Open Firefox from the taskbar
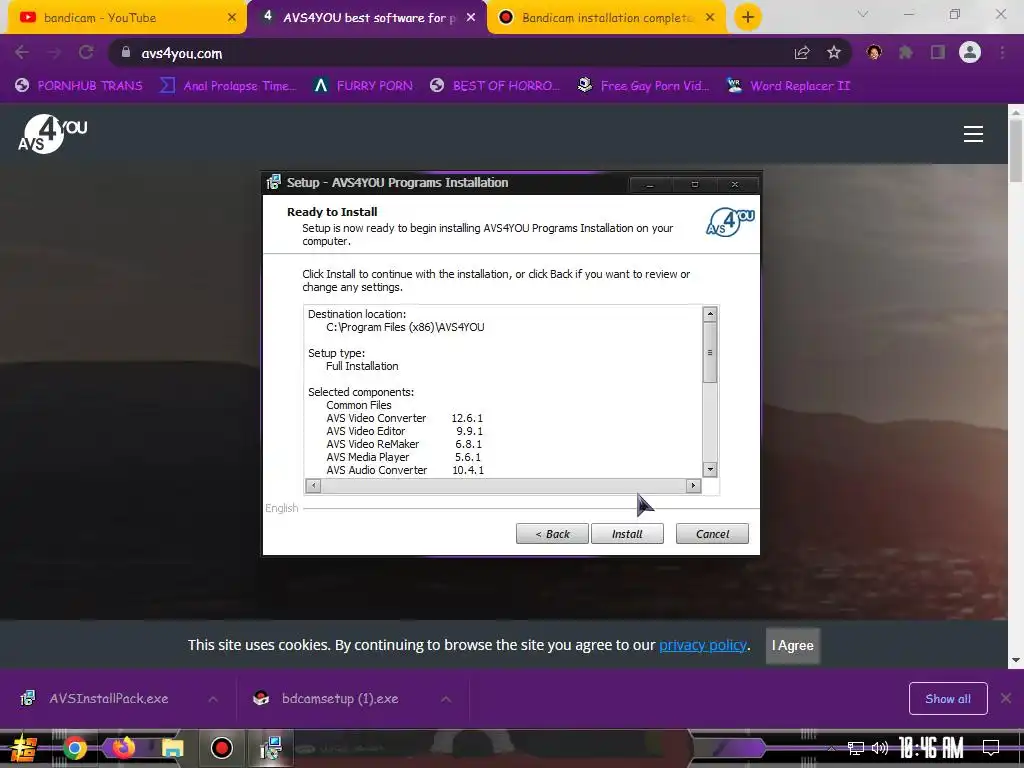This screenshot has width=1024, height=768. point(123,747)
